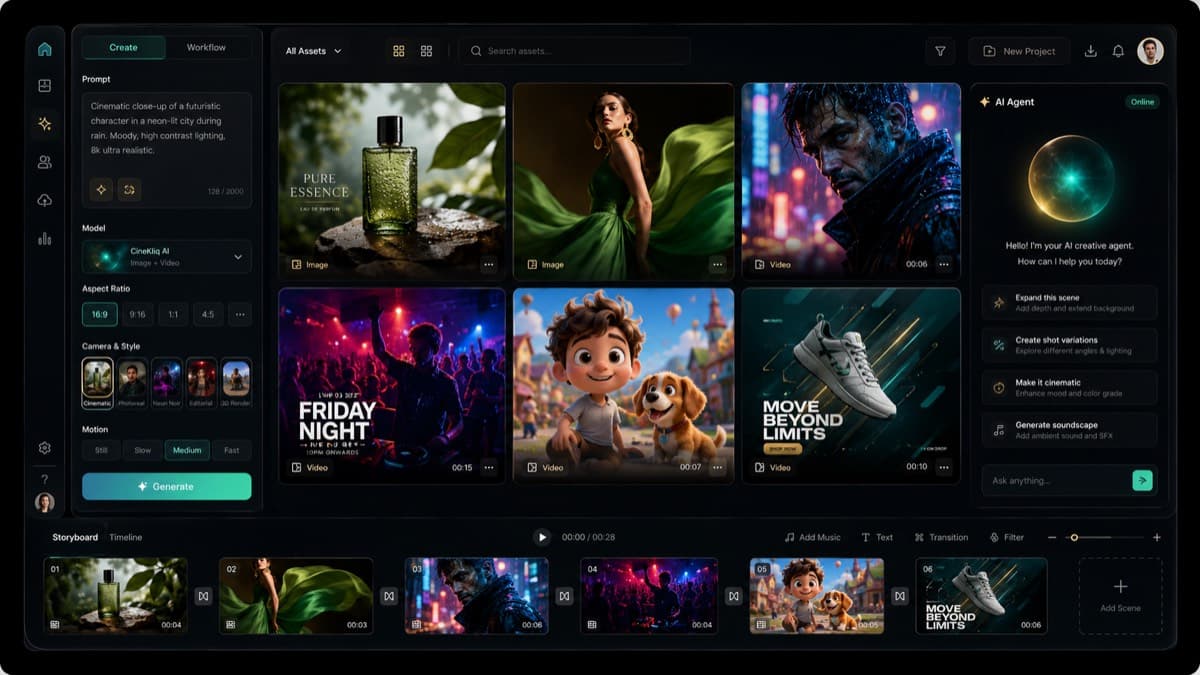Open options menu on cartoon boy video

pos(717,467)
